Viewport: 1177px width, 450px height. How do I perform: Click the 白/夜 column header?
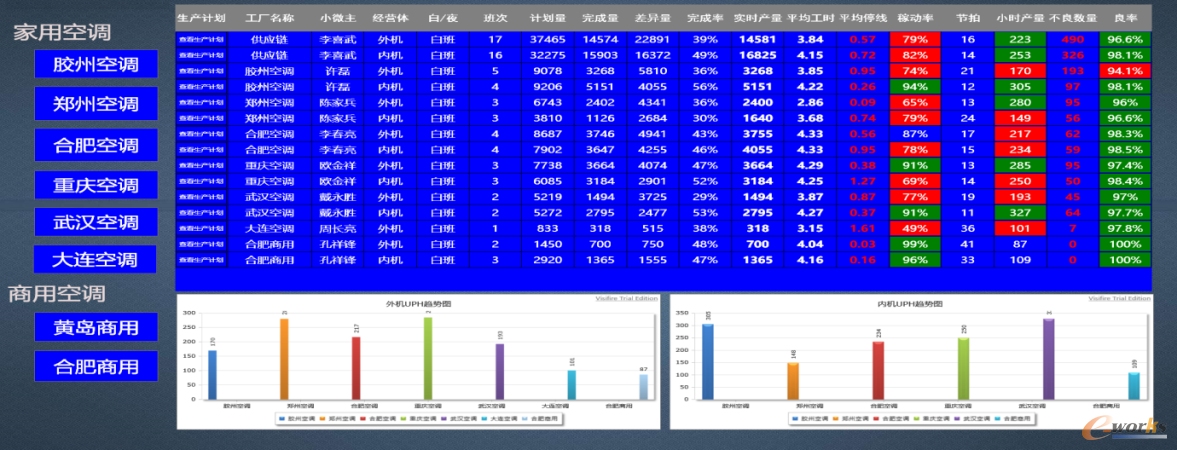(442, 17)
